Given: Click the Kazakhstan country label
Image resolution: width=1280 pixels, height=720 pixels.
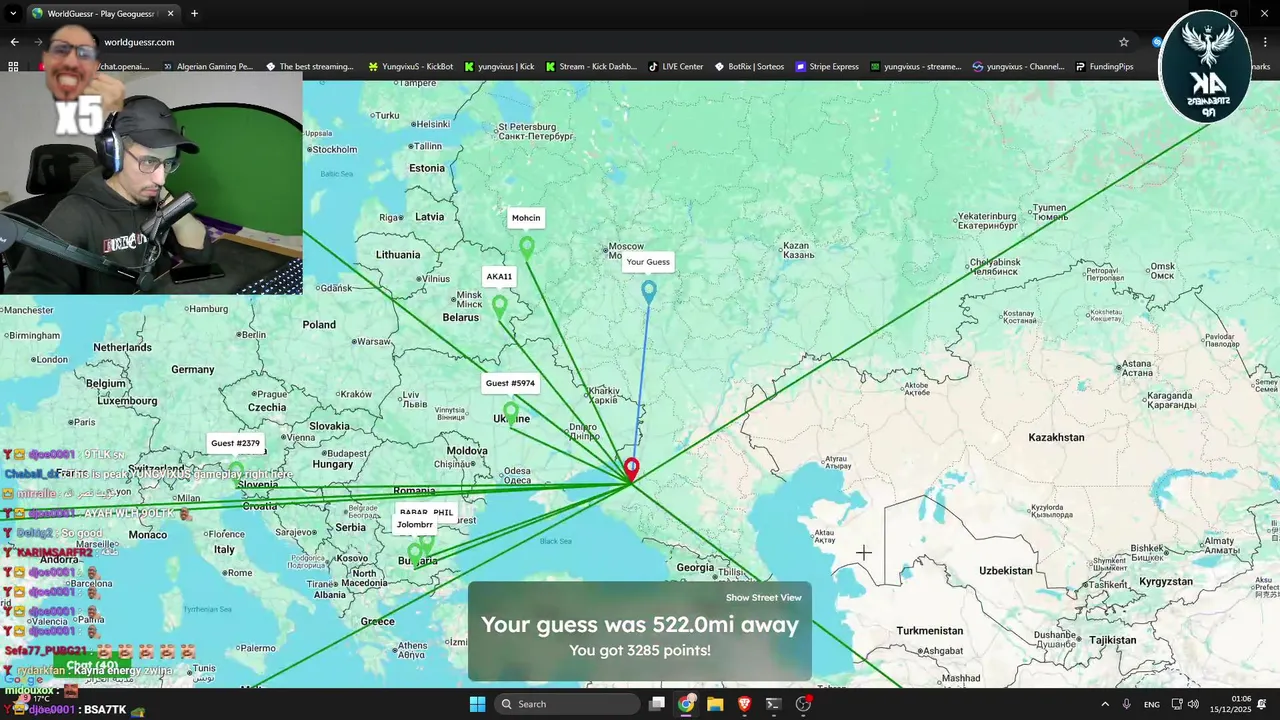Looking at the screenshot, I should [1056, 437].
